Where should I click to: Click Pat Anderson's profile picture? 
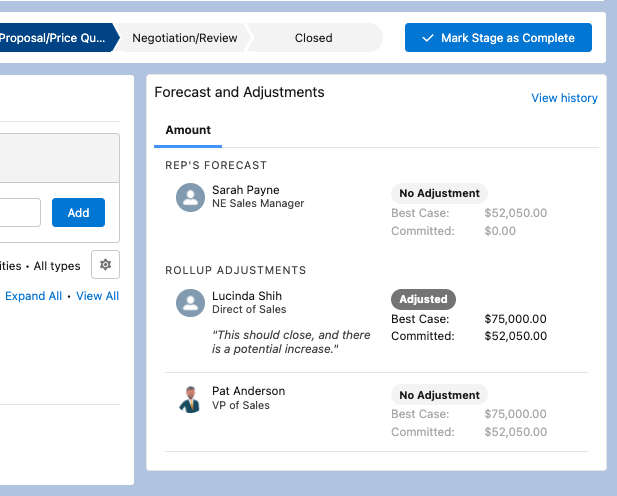pyautogui.click(x=190, y=398)
